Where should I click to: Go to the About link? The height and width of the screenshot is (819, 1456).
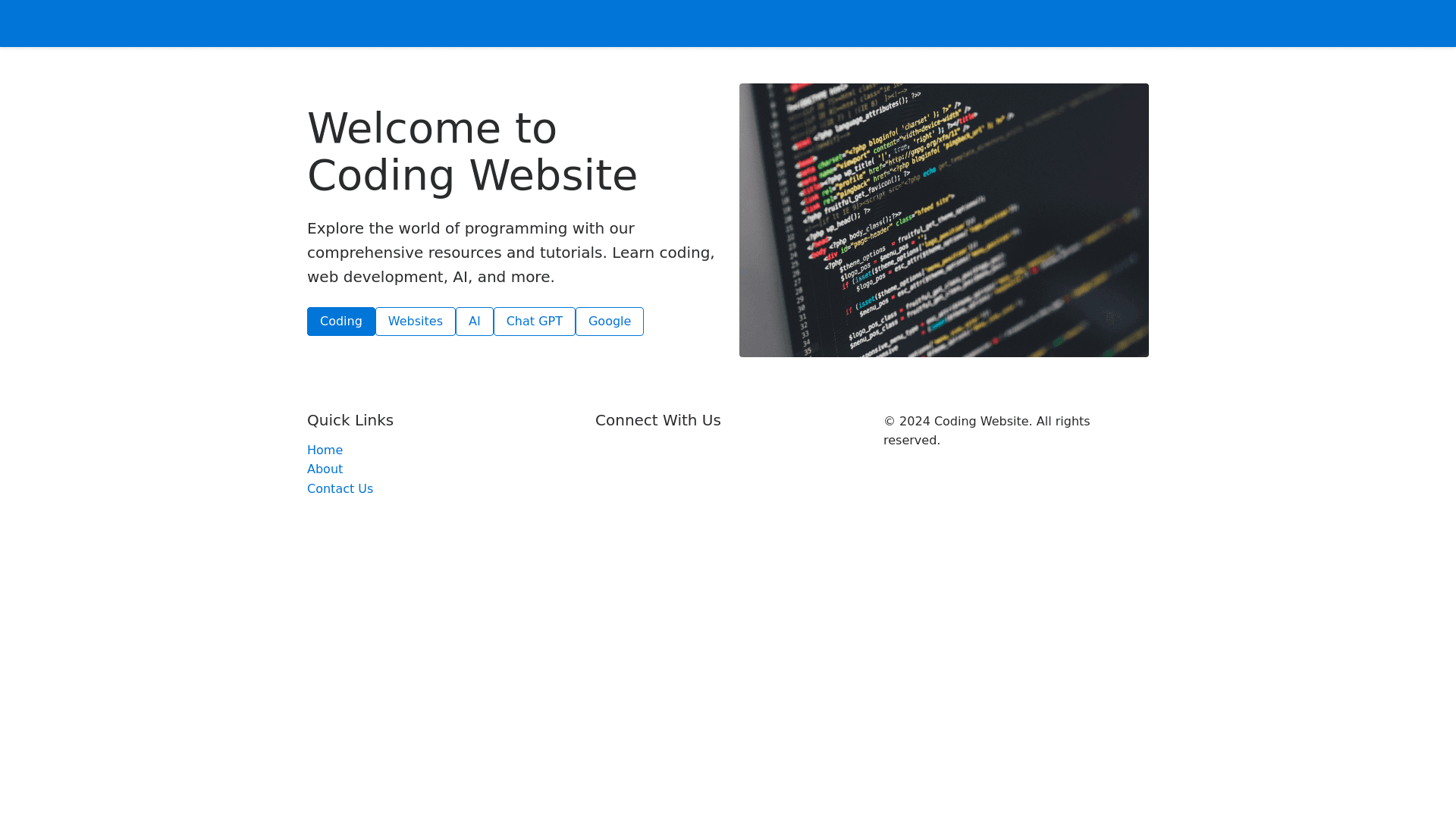coord(325,469)
